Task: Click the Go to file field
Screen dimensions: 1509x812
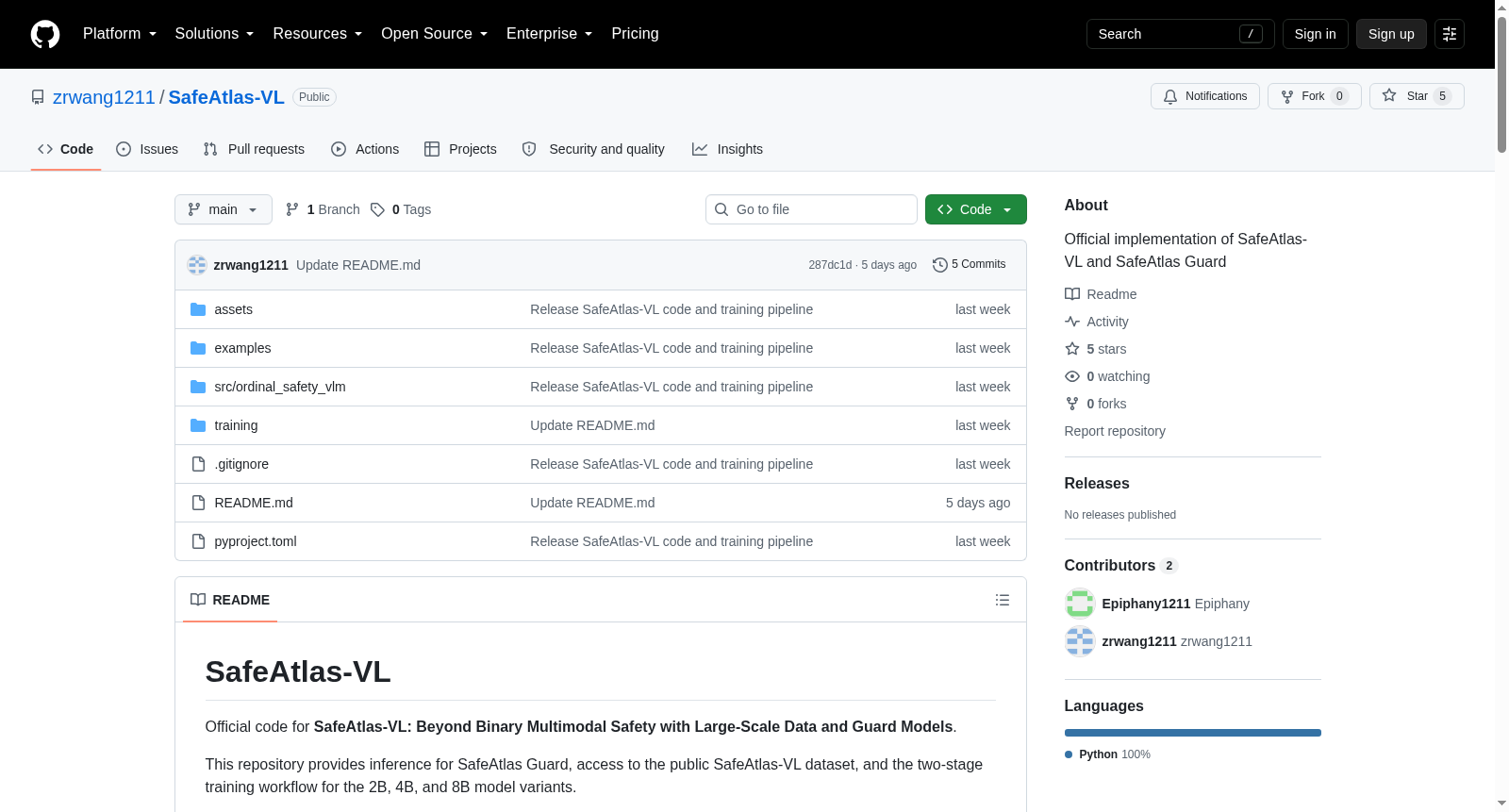Action: point(811,209)
